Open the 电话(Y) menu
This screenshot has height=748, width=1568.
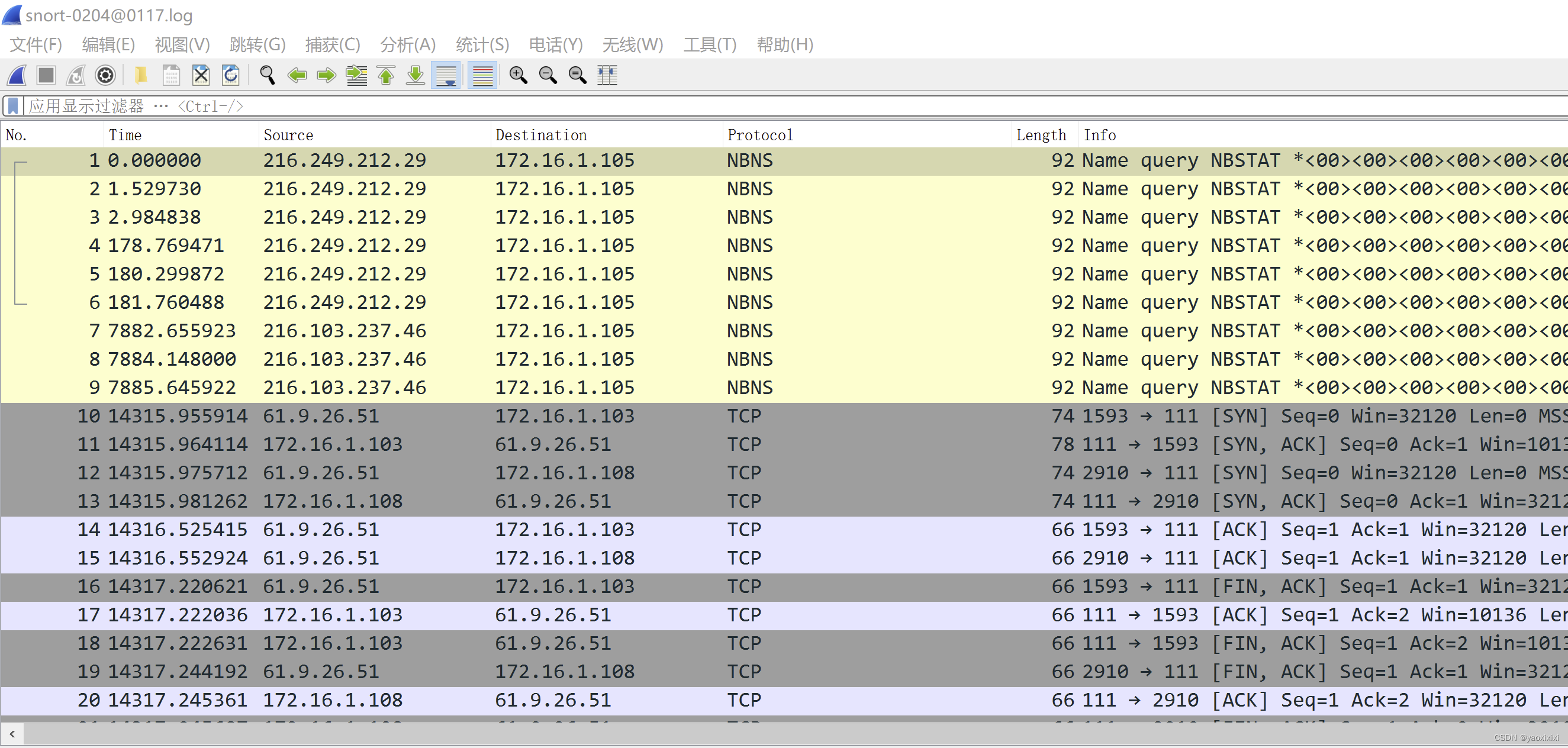(556, 44)
